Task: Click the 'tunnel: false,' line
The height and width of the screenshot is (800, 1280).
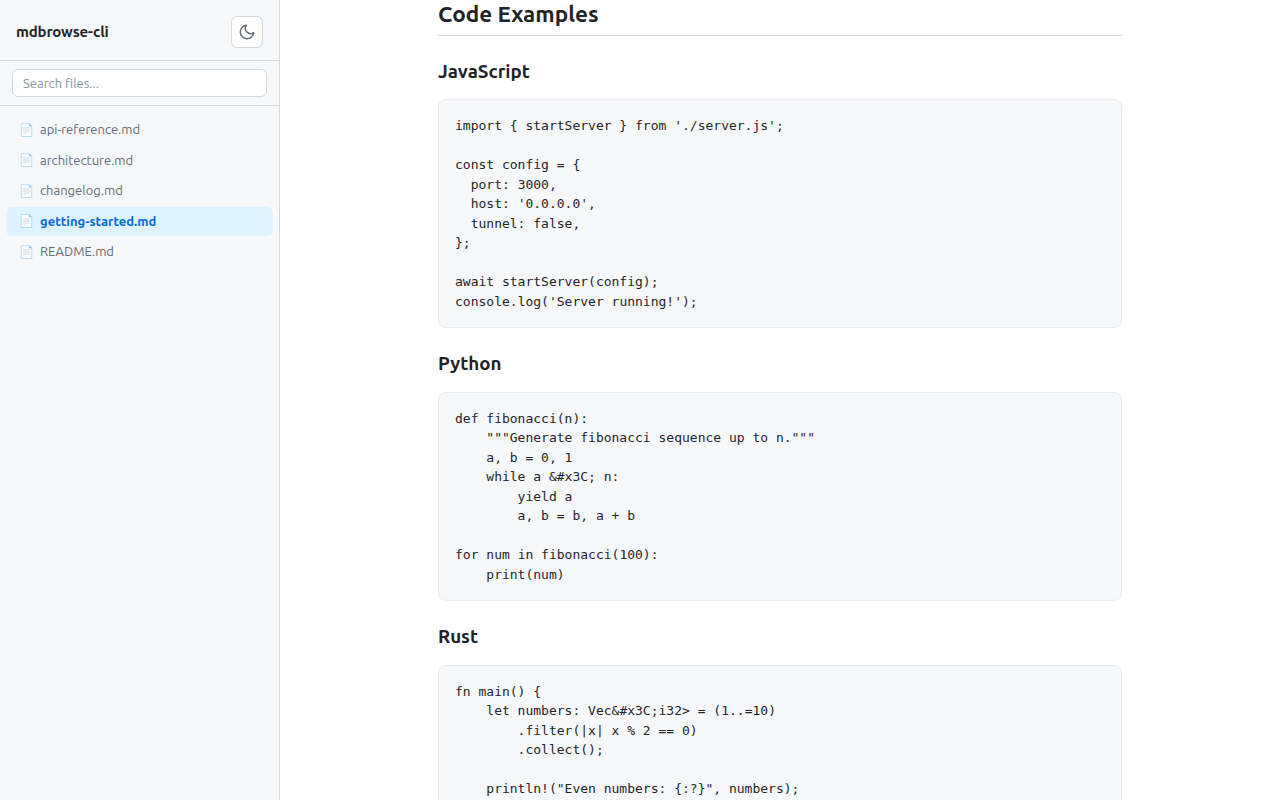Action: pos(525,224)
